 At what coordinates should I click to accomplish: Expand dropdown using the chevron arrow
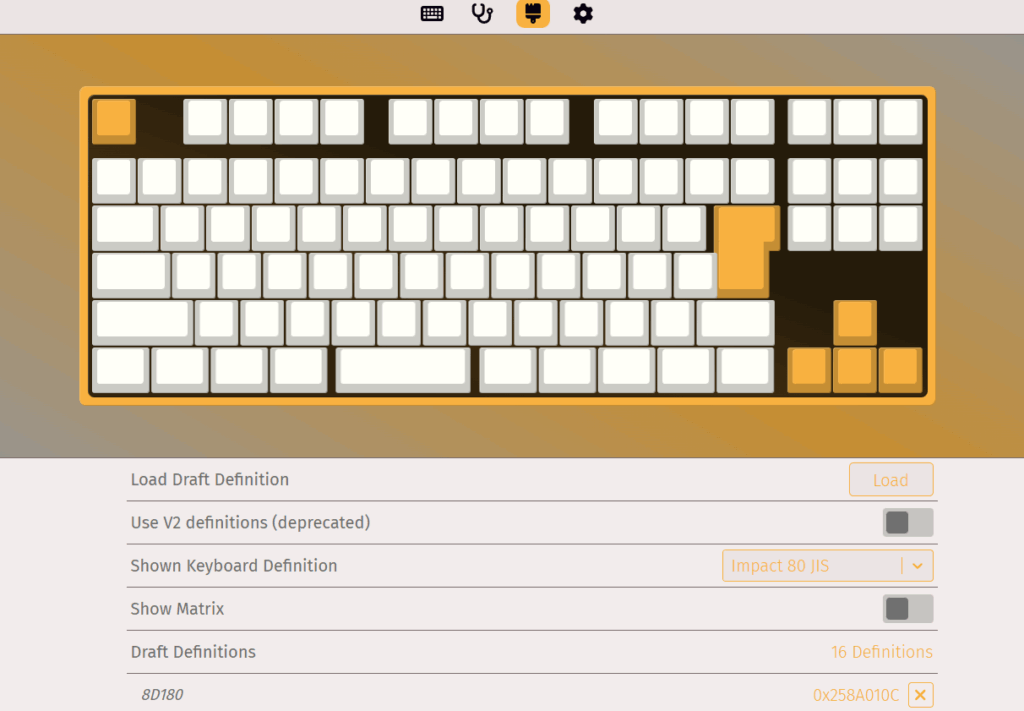click(x=917, y=566)
